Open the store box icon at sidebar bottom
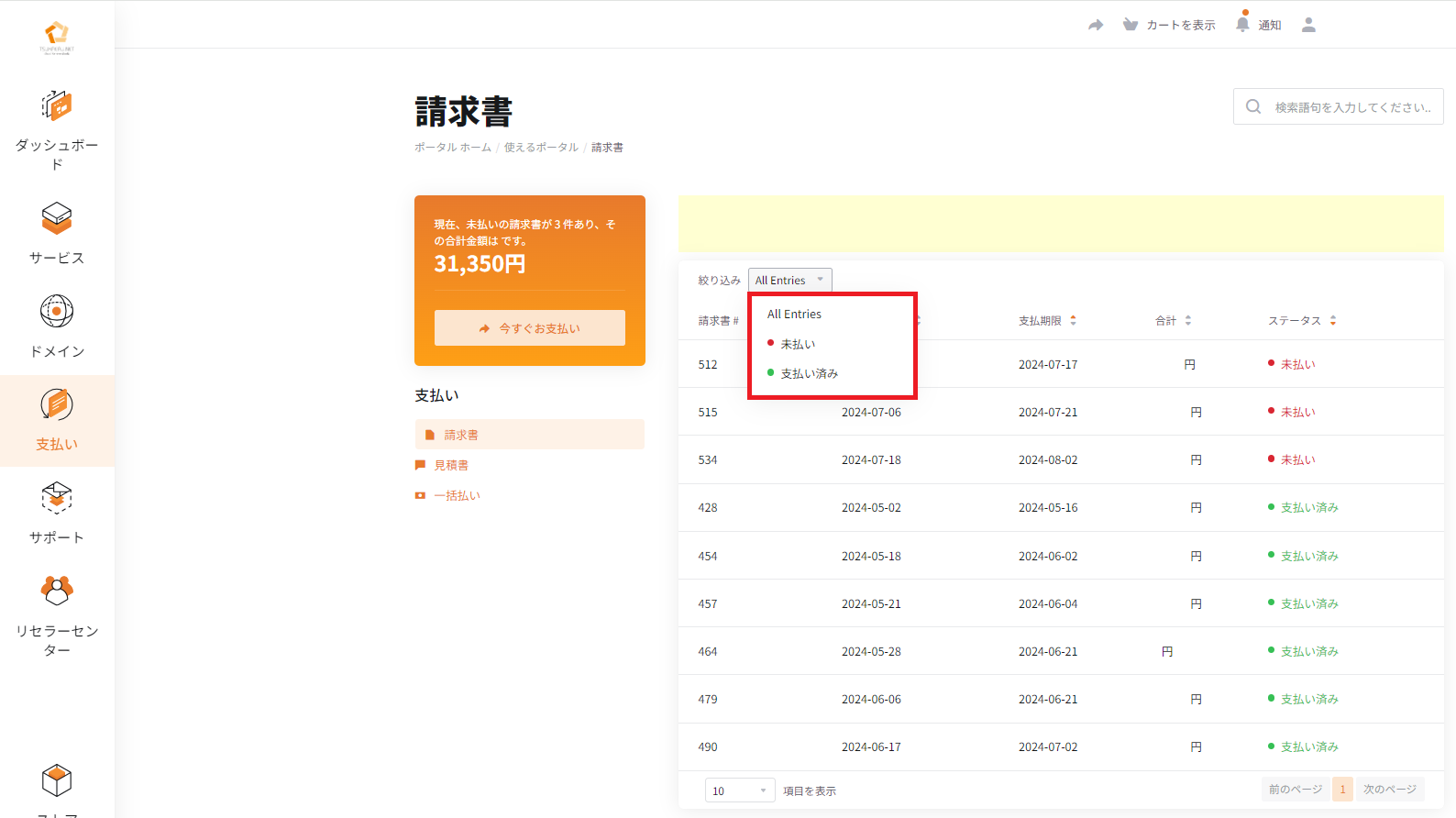Screen dimensions: 1456x818 pyautogui.click(x=57, y=780)
